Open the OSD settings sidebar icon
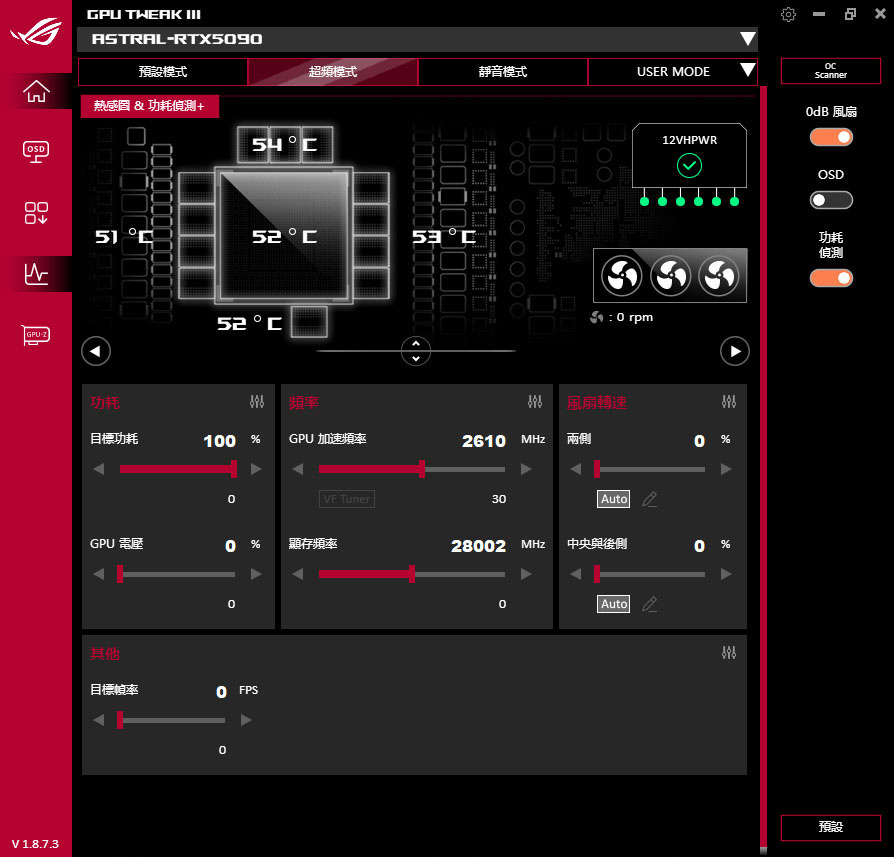The image size is (894, 857). pyautogui.click(x=36, y=152)
